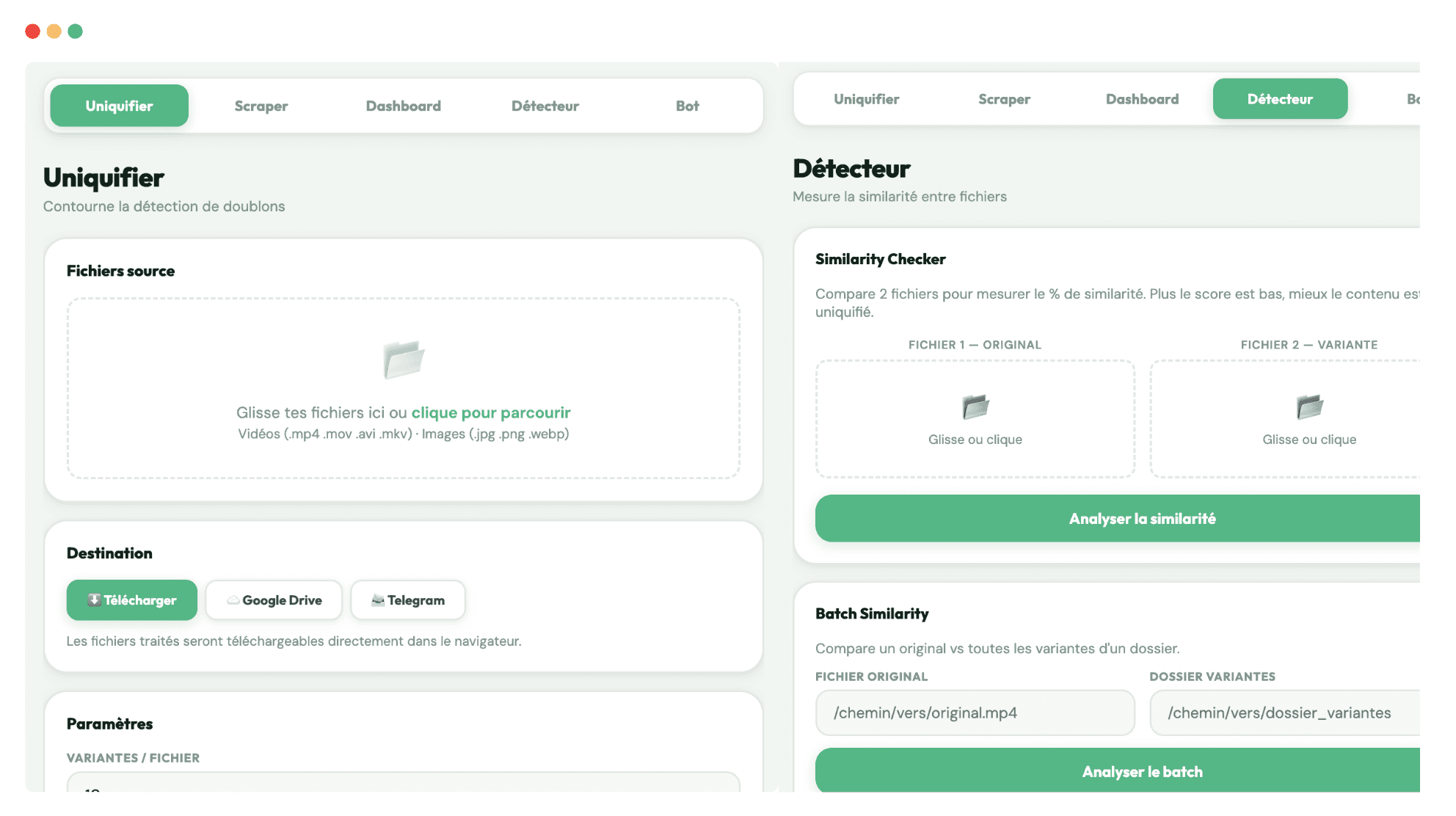Focus the Dossier variantes path field
Screen dimensions: 1456x816
(1284, 713)
